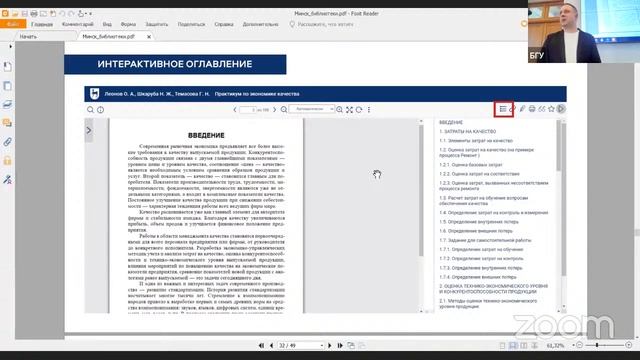The width and height of the screenshot is (640, 360).
Task: Click the zoom in plus button in status bar
Action: click(629, 346)
